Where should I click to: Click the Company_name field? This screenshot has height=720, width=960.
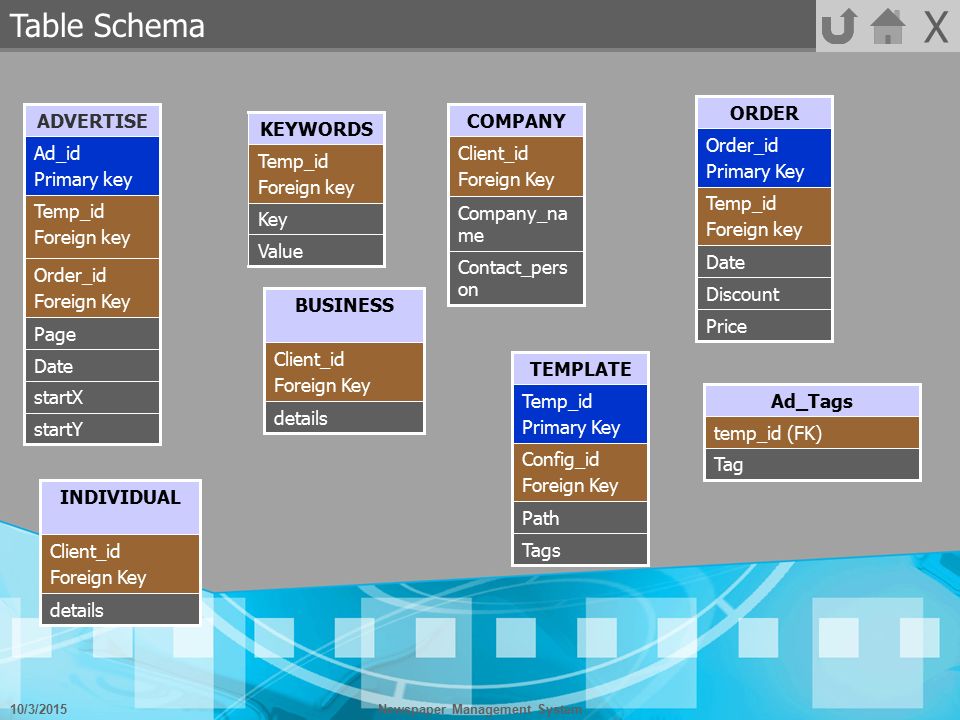pos(516,224)
